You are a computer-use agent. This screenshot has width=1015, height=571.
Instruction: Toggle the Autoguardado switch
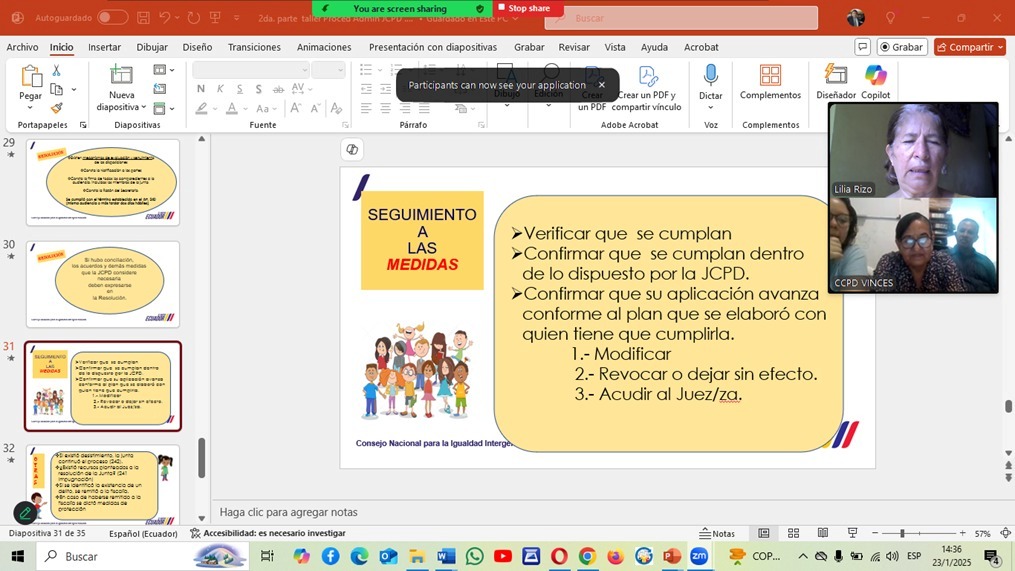[x=113, y=18]
